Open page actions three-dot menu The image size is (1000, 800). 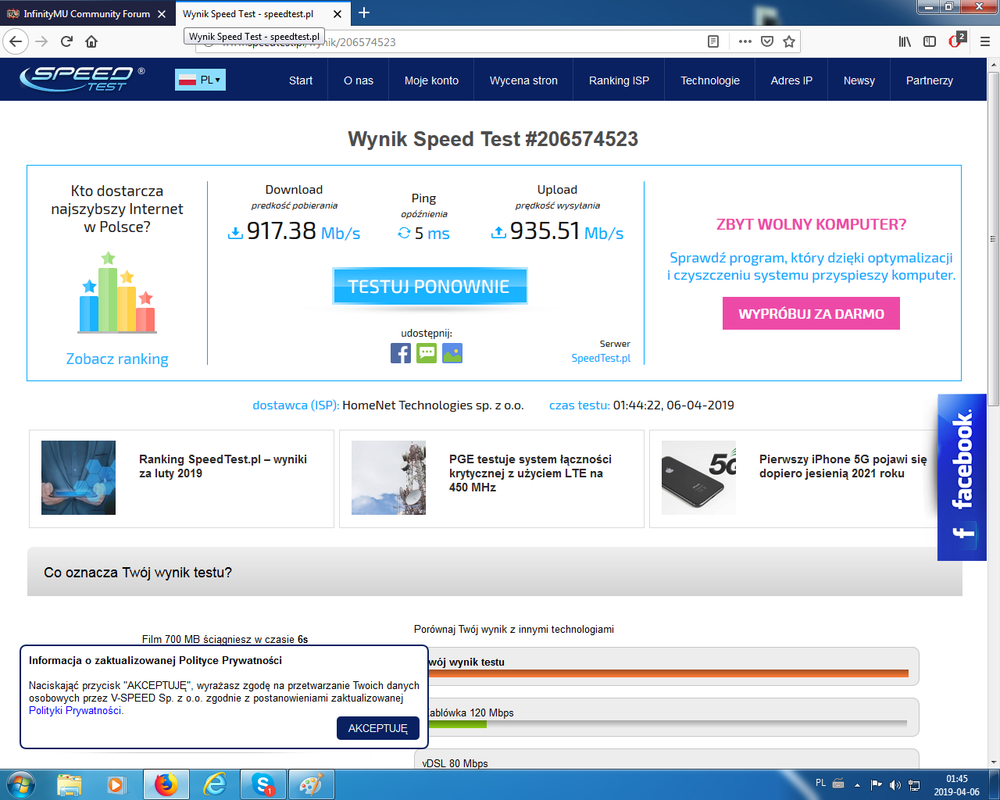pyautogui.click(x=744, y=41)
